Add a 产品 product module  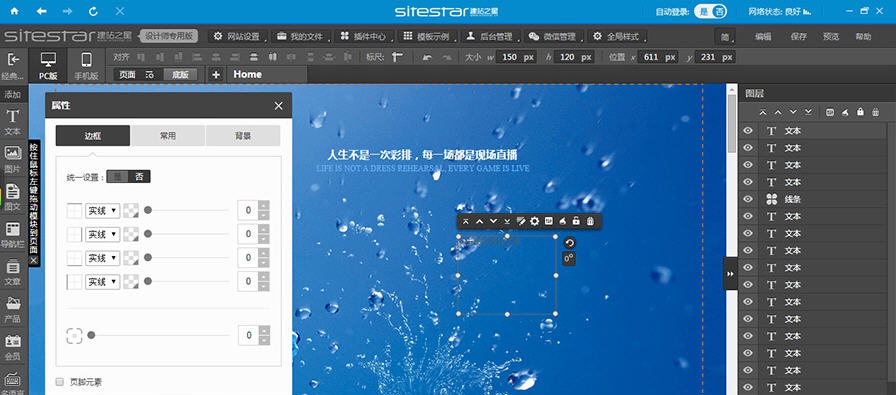tap(13, 310)
